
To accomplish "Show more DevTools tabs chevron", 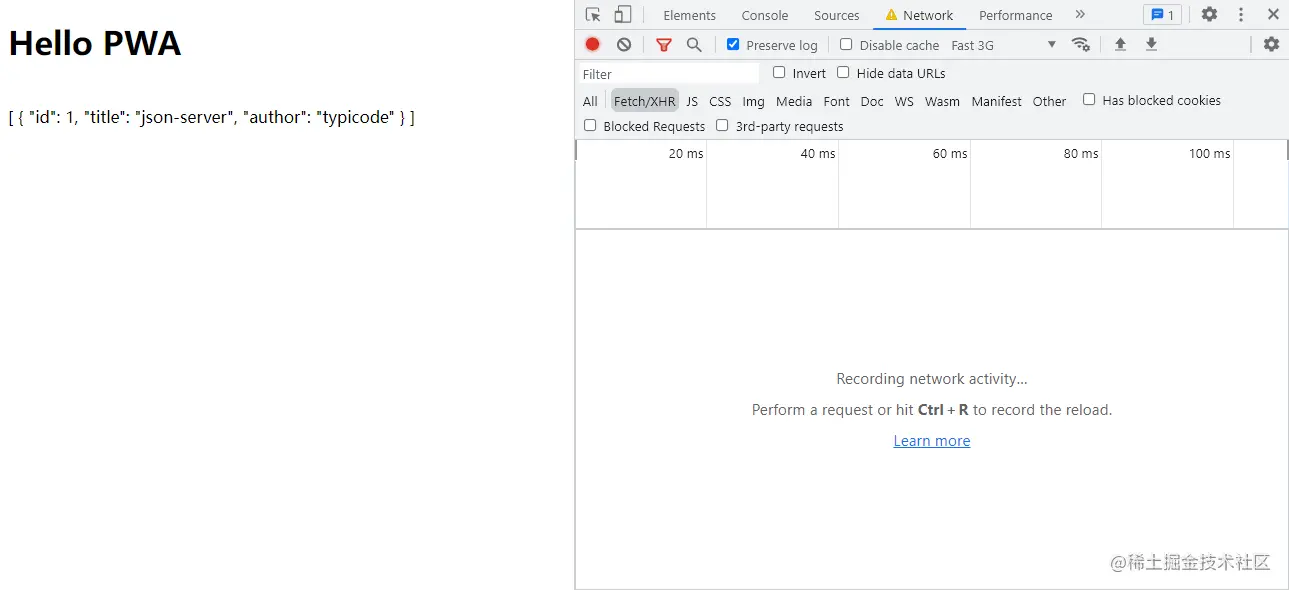I will point(1080,15).
